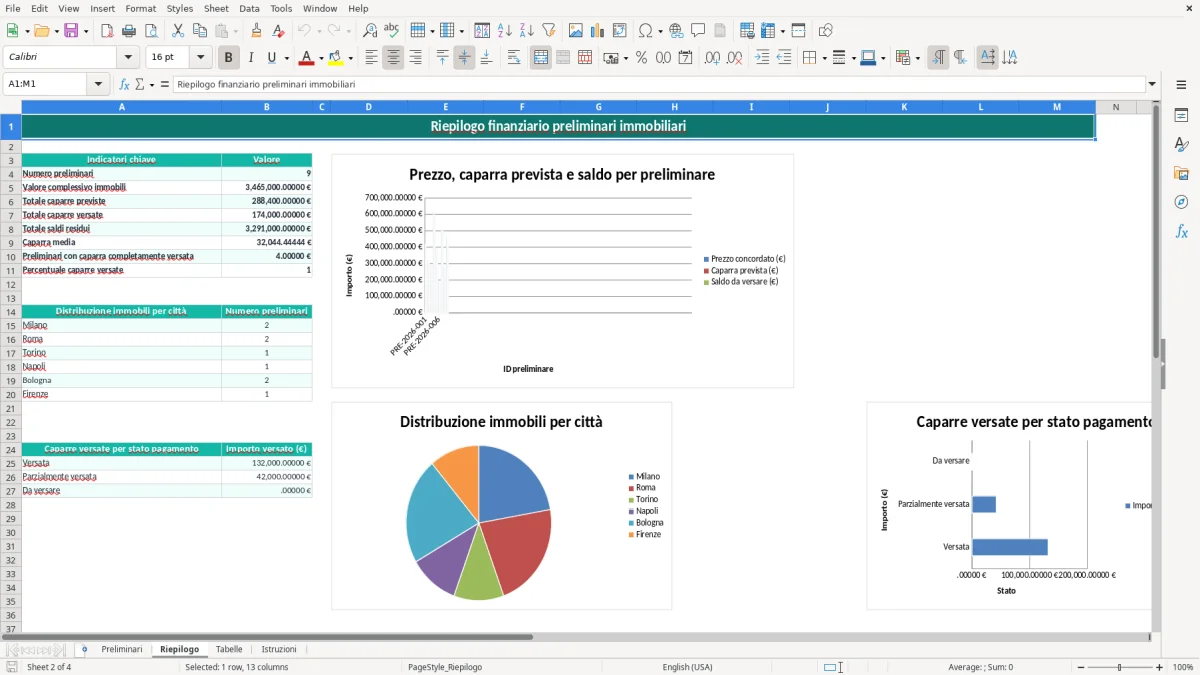Click the Copy icon

tap(200, 31)
